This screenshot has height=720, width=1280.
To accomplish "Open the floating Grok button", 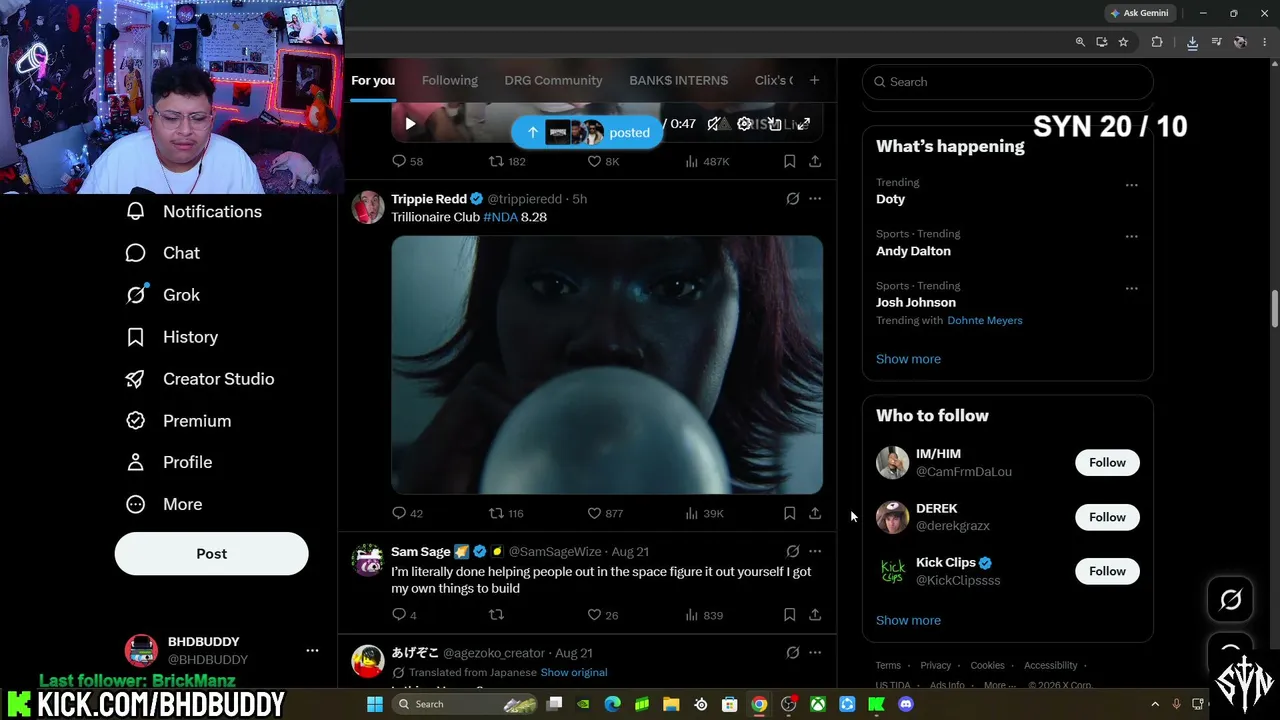I will 1231,599.
